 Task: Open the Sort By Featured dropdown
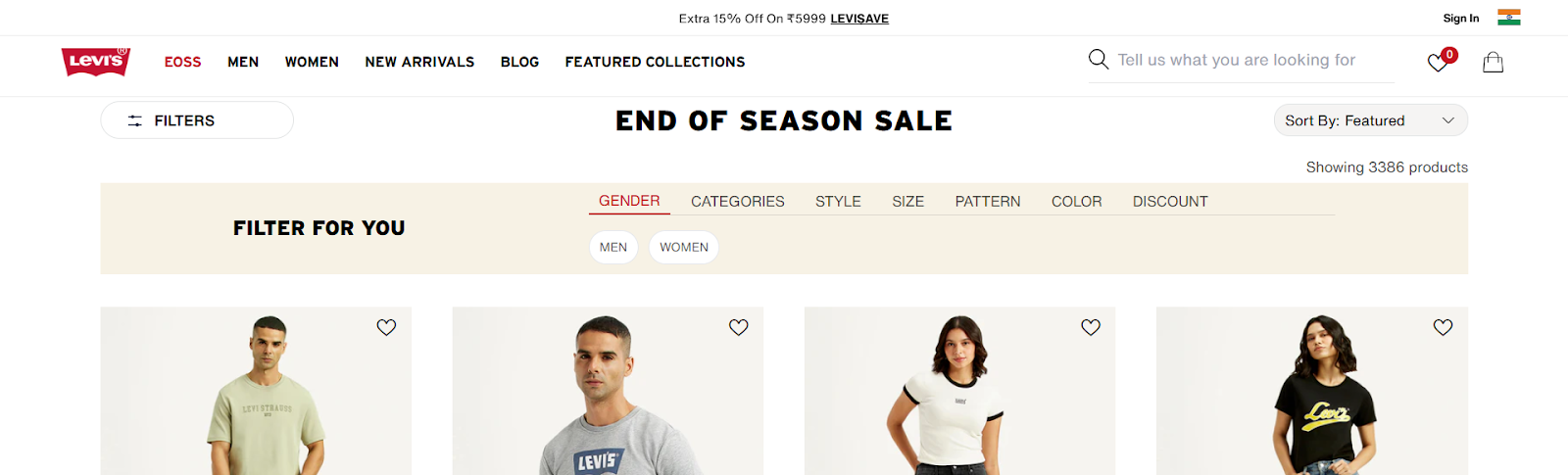coord(1370,120)
